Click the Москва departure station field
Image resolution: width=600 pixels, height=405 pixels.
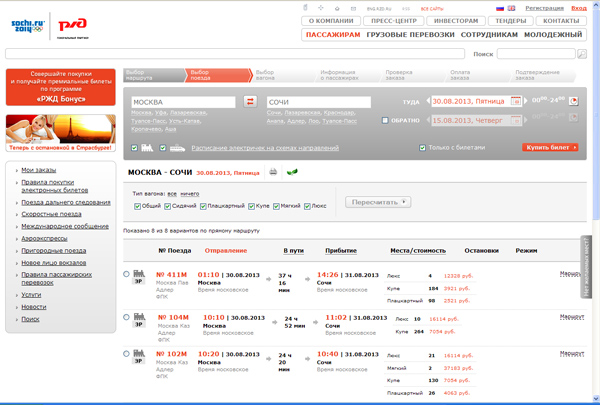(182, 102)
